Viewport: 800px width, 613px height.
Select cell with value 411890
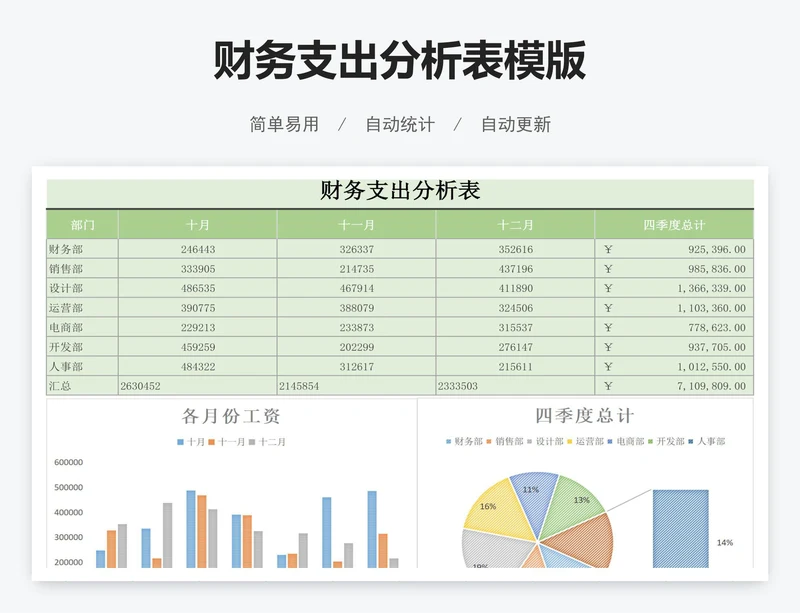[x=515, y=288]
